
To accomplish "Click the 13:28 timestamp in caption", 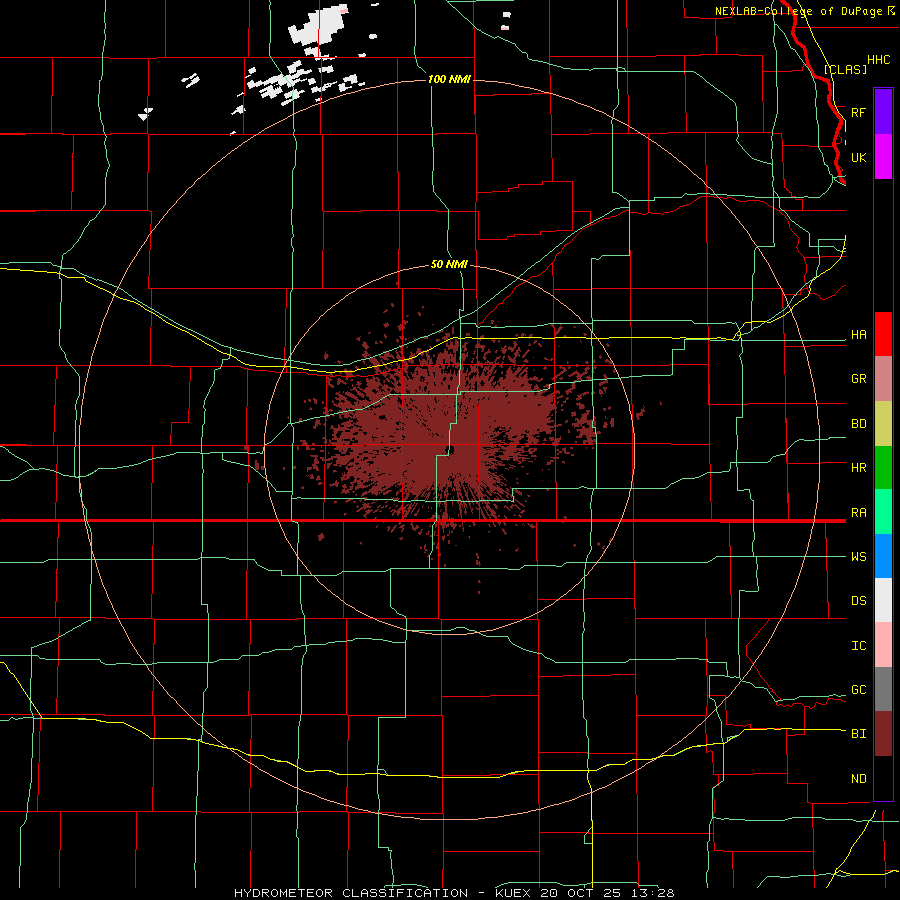I will point(655,893).
